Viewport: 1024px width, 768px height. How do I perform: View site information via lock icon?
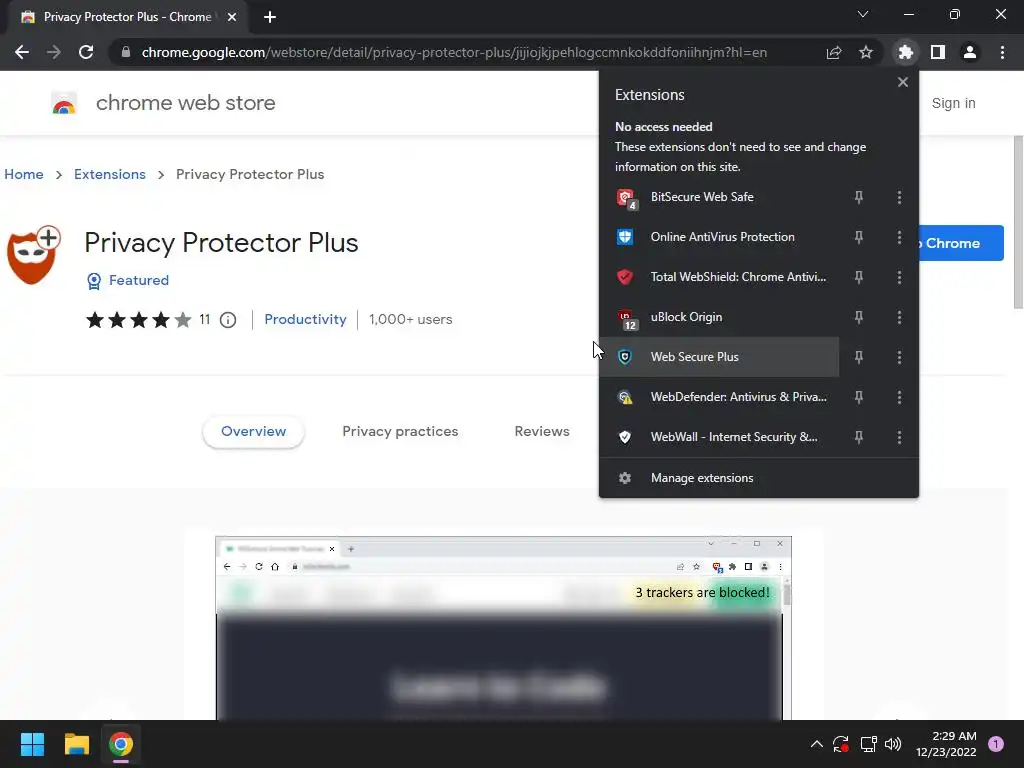click(126, 52)
